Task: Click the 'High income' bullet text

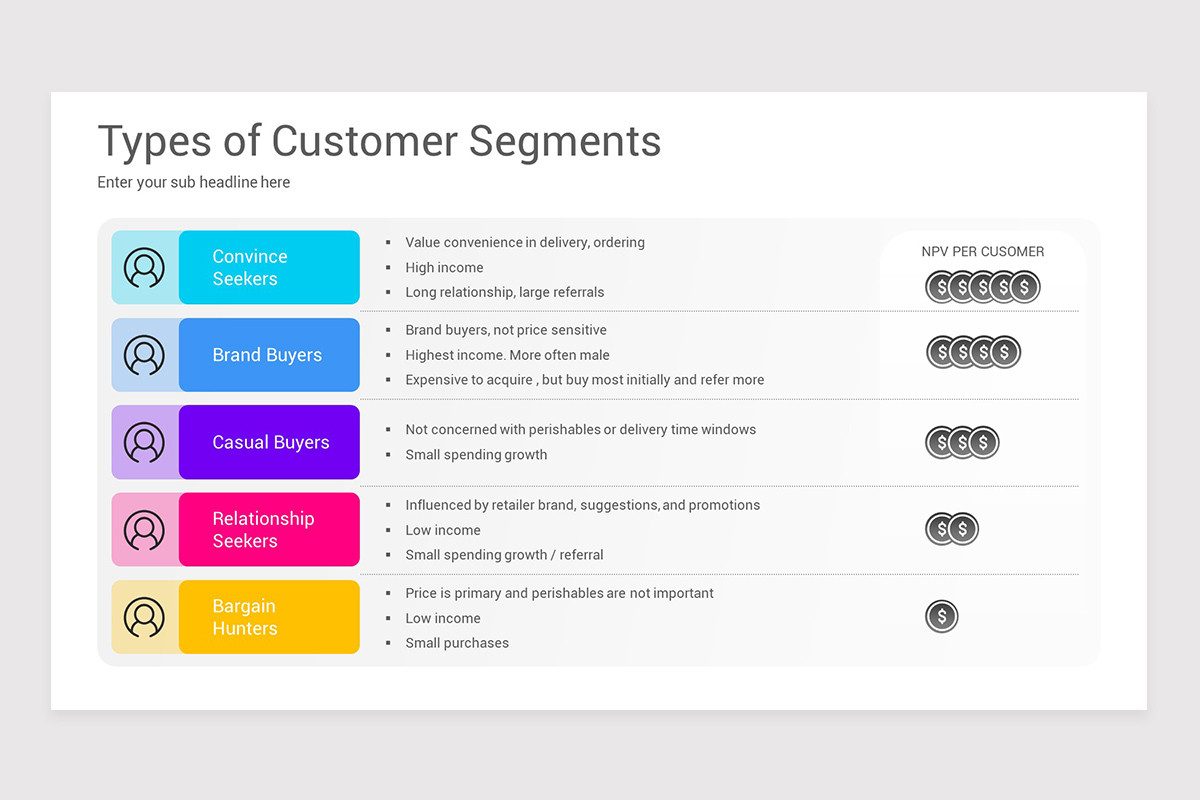Action: point(444,267)
